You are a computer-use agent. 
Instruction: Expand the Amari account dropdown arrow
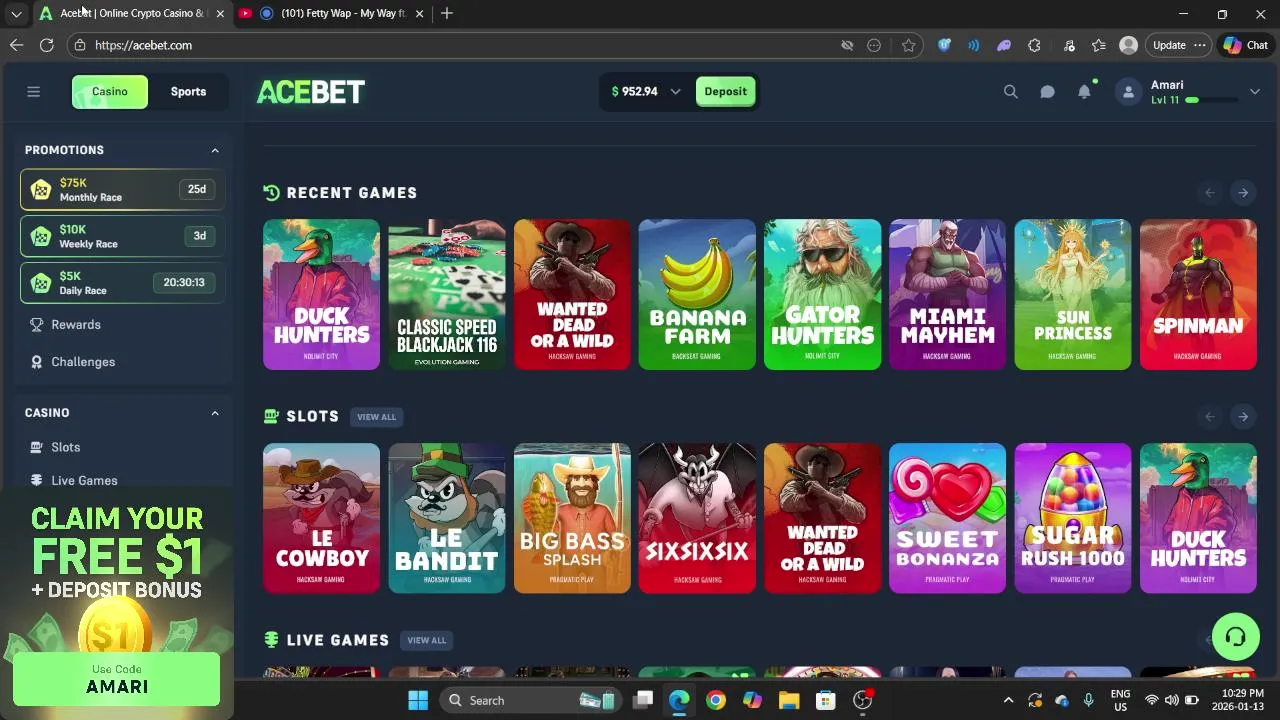pyautogui.click(x=1254, y=92)
